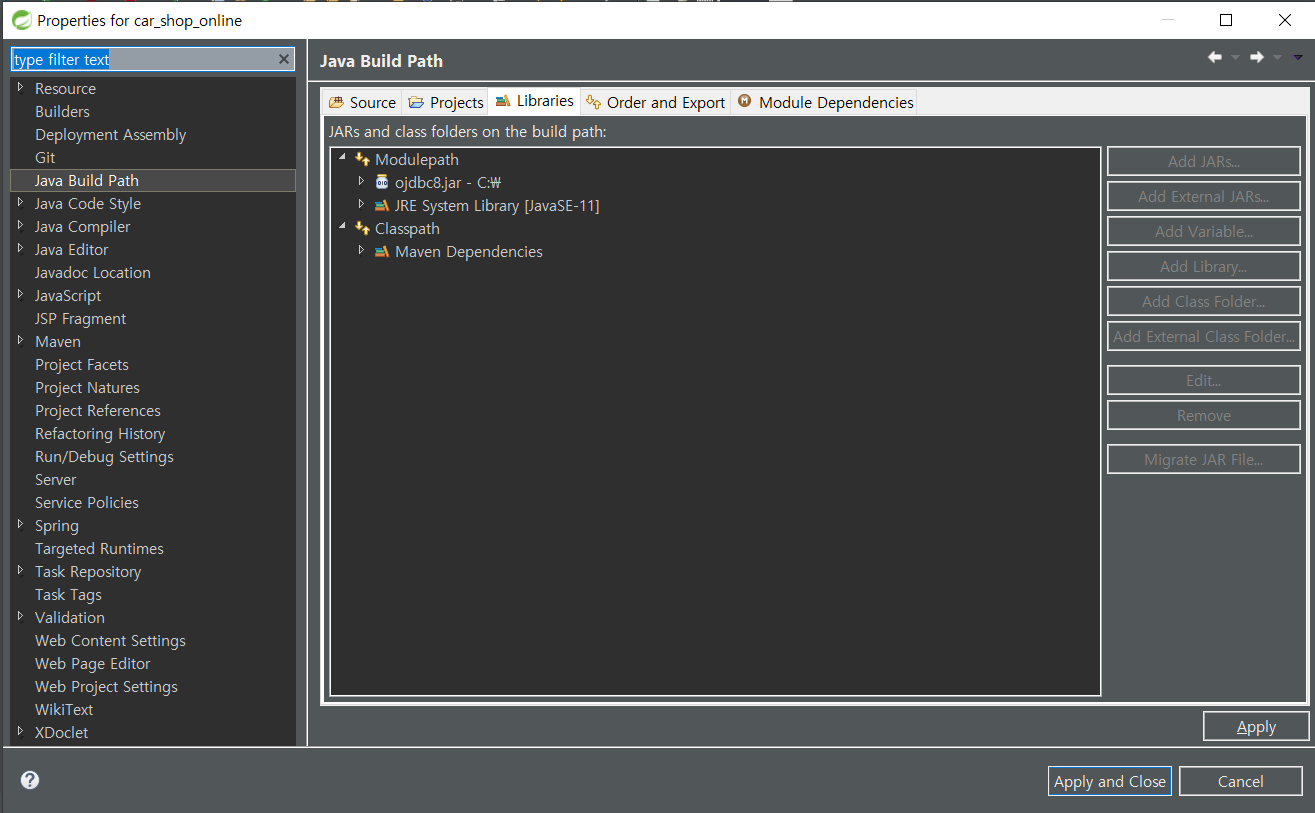Select JSP Fragment page
This screenshot has width=1315, height=813.
pos(80,318)
